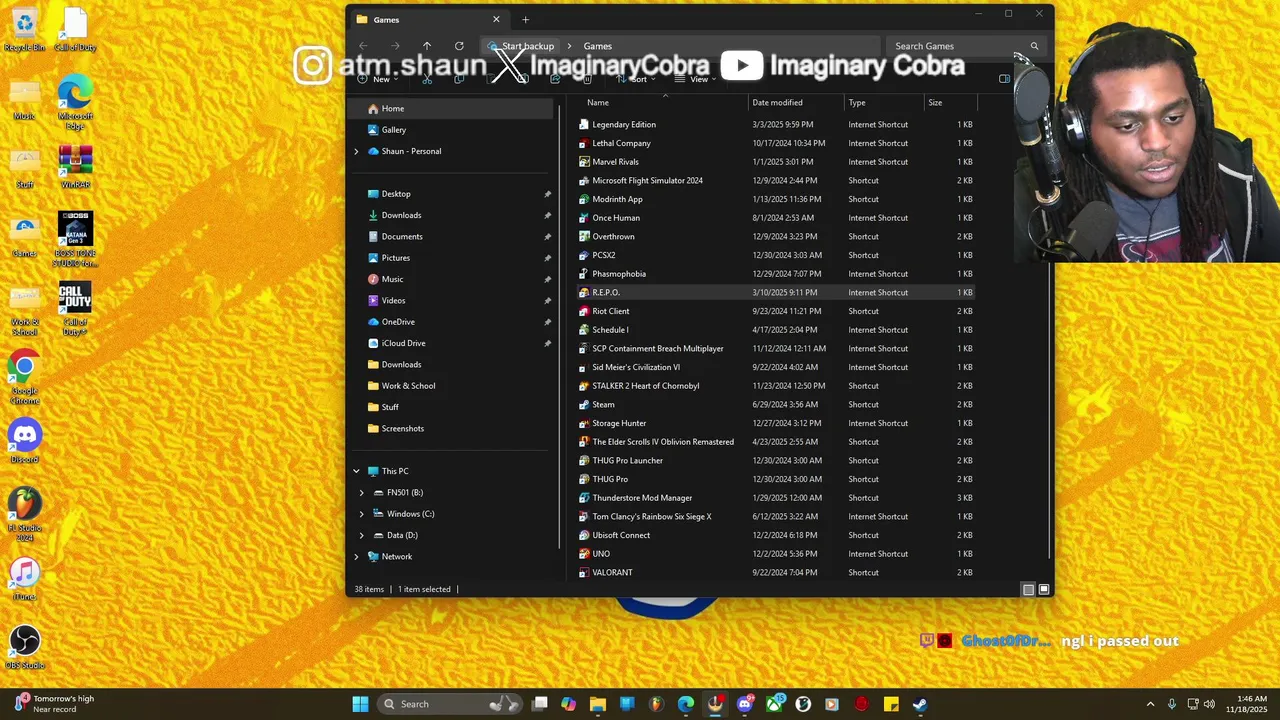Expand the address bar path chevron
This screenshot has height=720, width=1280.
point(569,46)
